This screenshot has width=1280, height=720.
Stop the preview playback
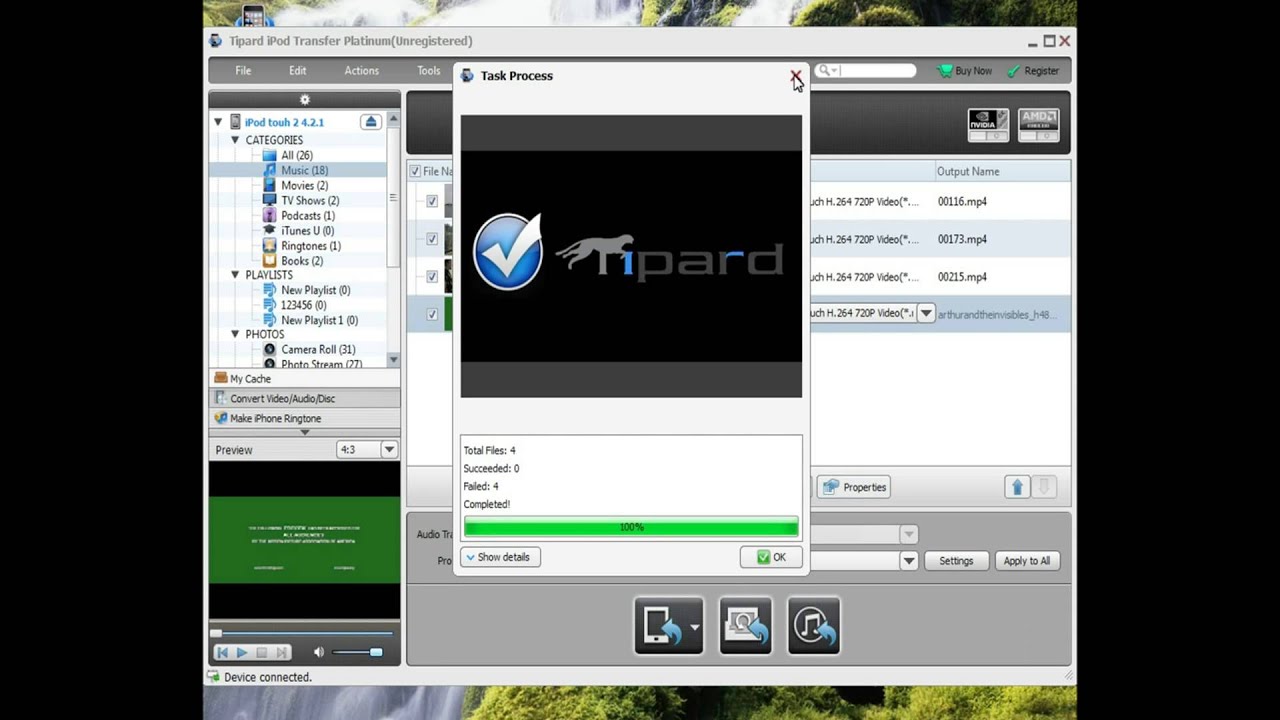click(x=262, y=652)
